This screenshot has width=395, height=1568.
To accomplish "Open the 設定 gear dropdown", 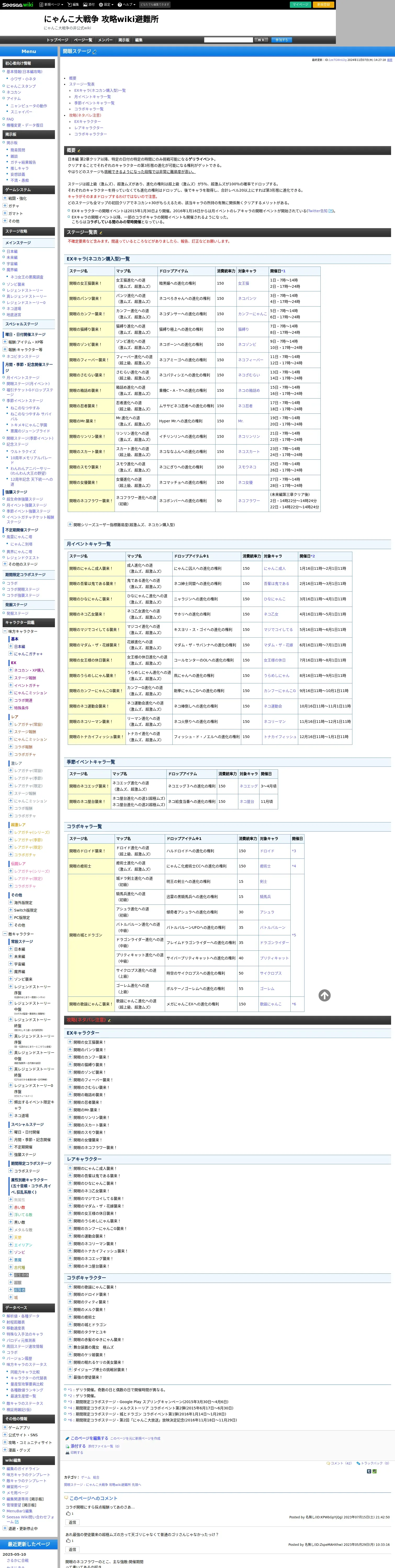I will pyautogui.click(x=105, y=4).
